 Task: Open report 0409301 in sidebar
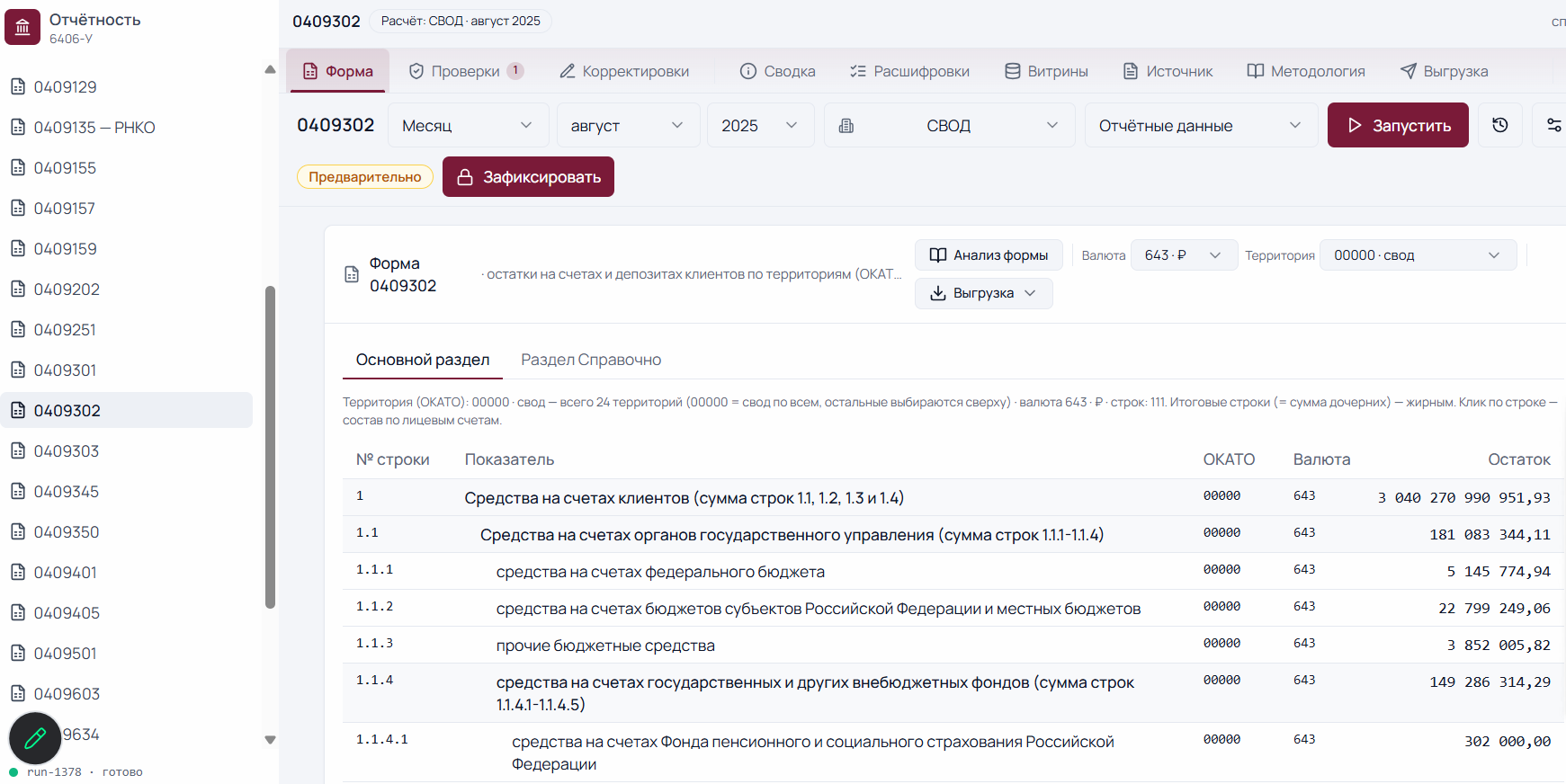click(126, 370)
